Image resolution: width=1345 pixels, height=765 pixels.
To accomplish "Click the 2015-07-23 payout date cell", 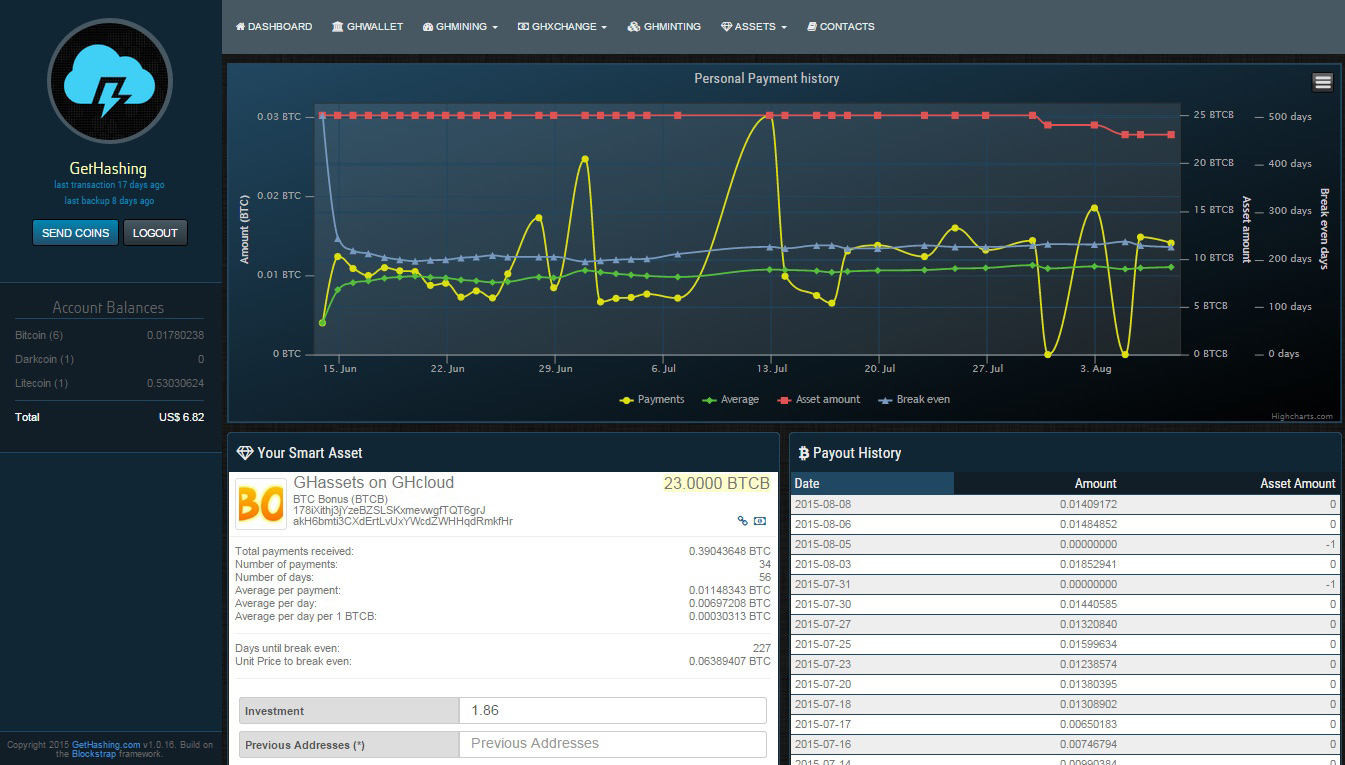I will point(823,665).
